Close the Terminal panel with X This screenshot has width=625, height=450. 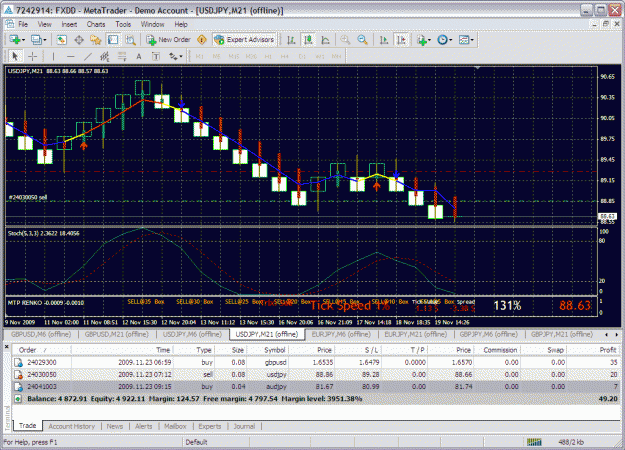click(x=7, y=347)
